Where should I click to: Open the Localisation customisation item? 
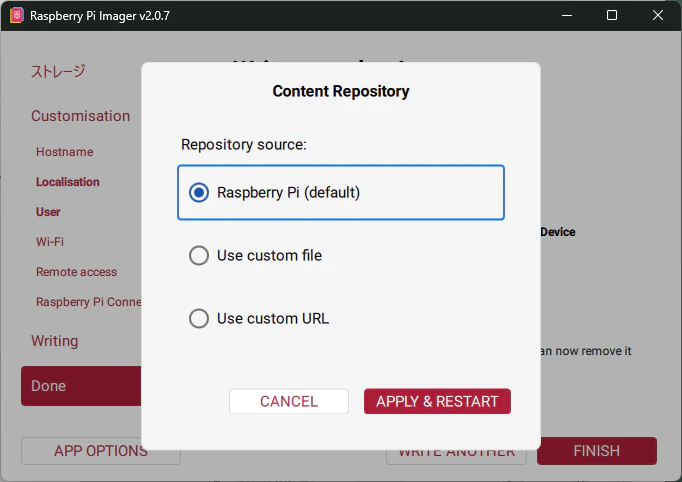click(67, 182)
